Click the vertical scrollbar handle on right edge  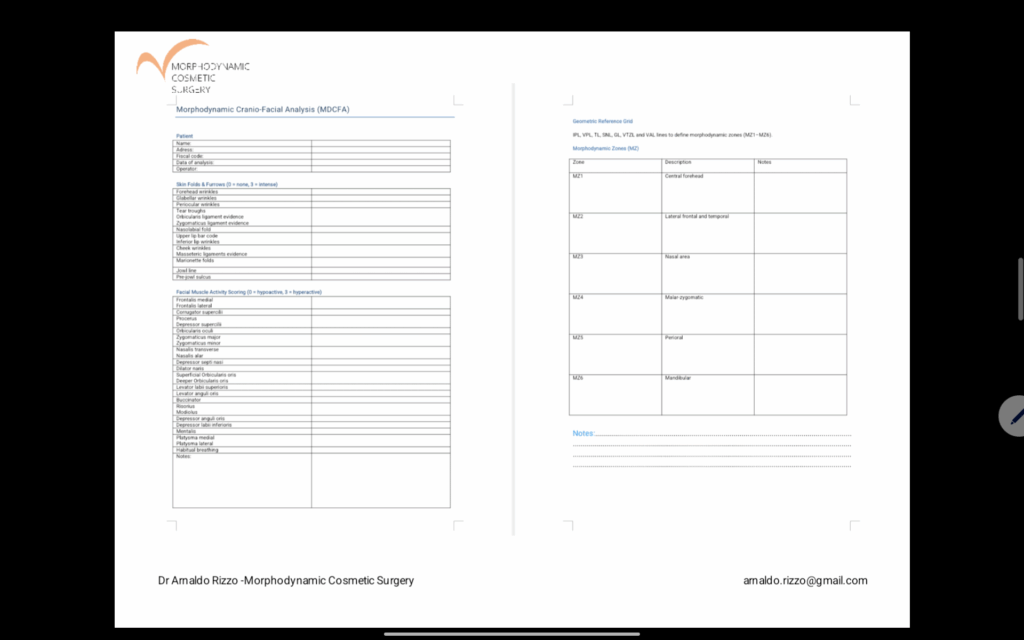[x=1020, y=290]
